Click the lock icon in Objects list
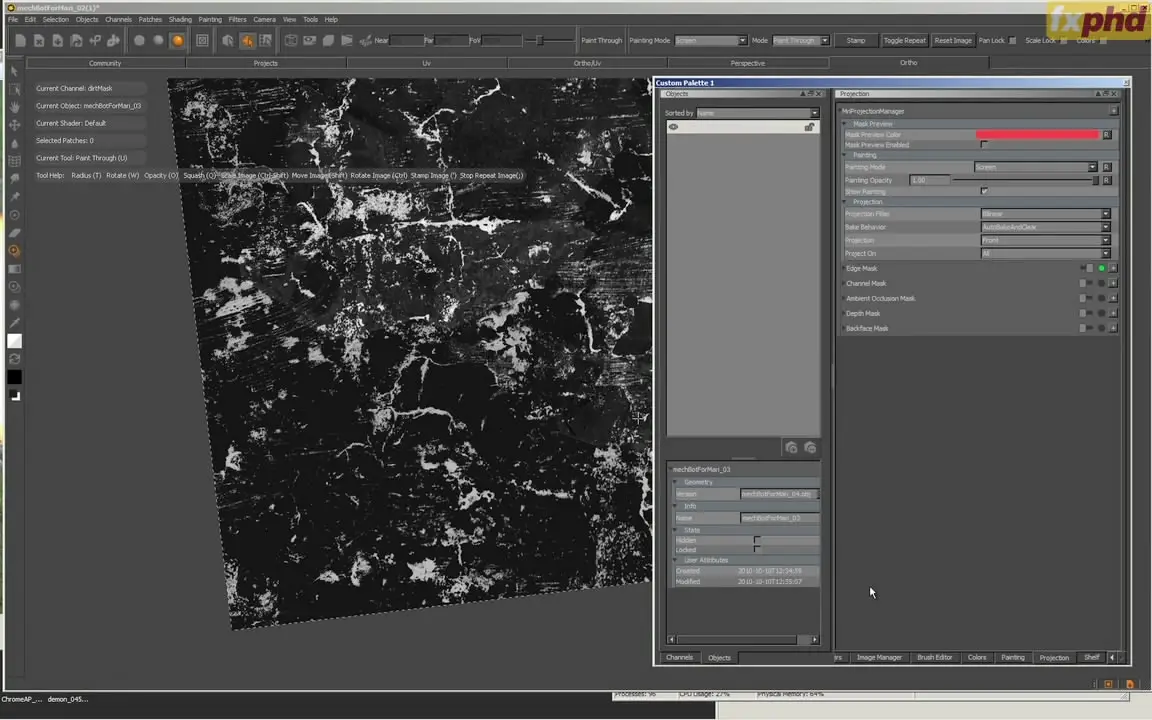 tap(809, 127)
